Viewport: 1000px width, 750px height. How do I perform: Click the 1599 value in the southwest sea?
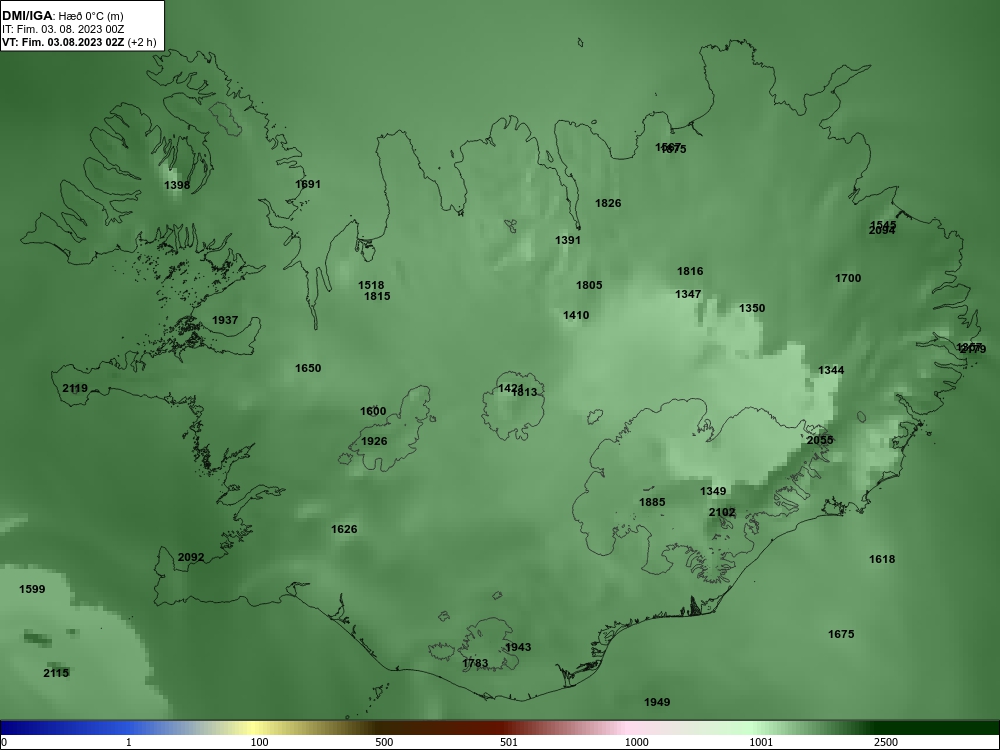(32, 589)
